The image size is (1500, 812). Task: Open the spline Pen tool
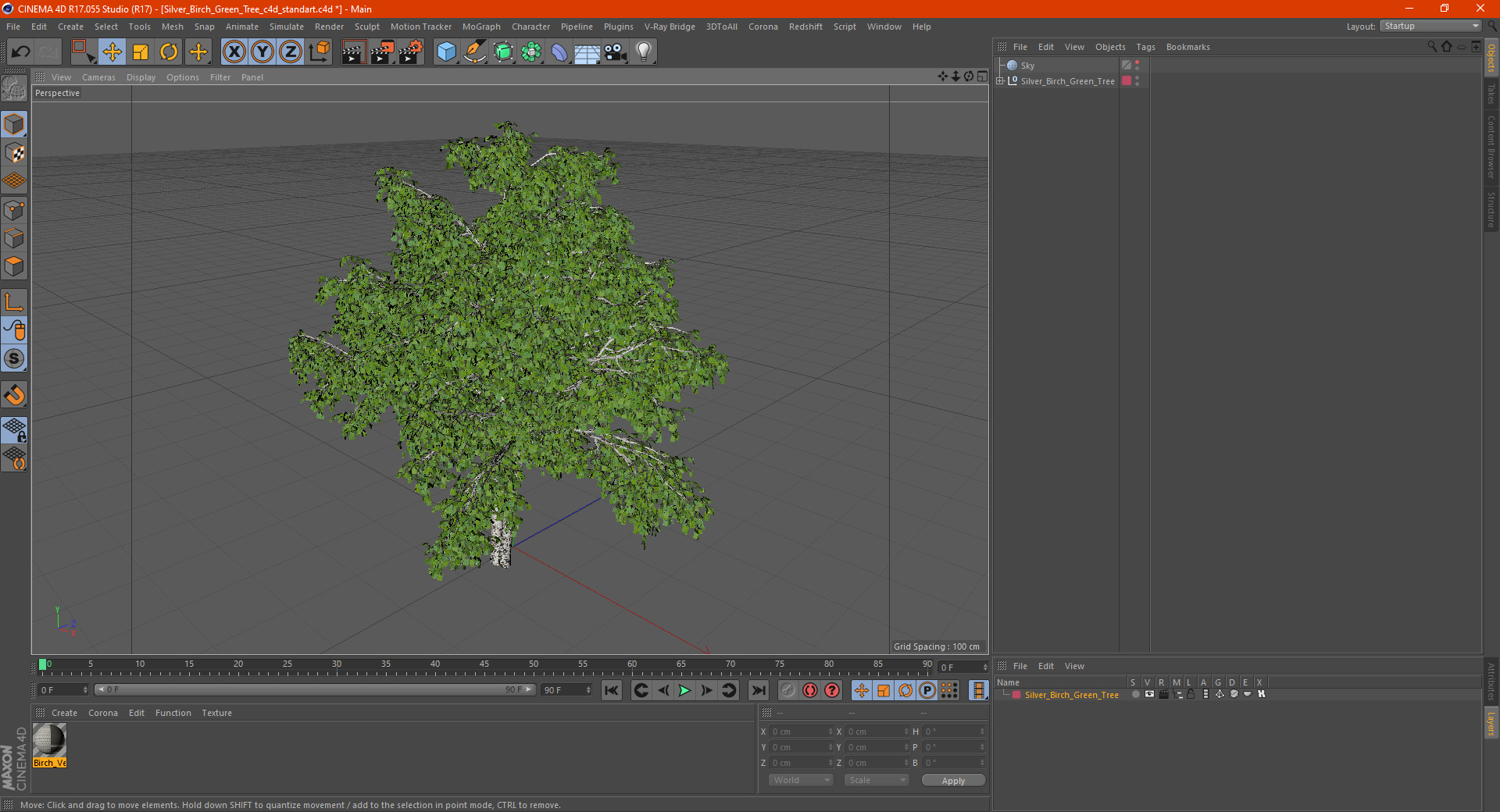pos(475,52)
